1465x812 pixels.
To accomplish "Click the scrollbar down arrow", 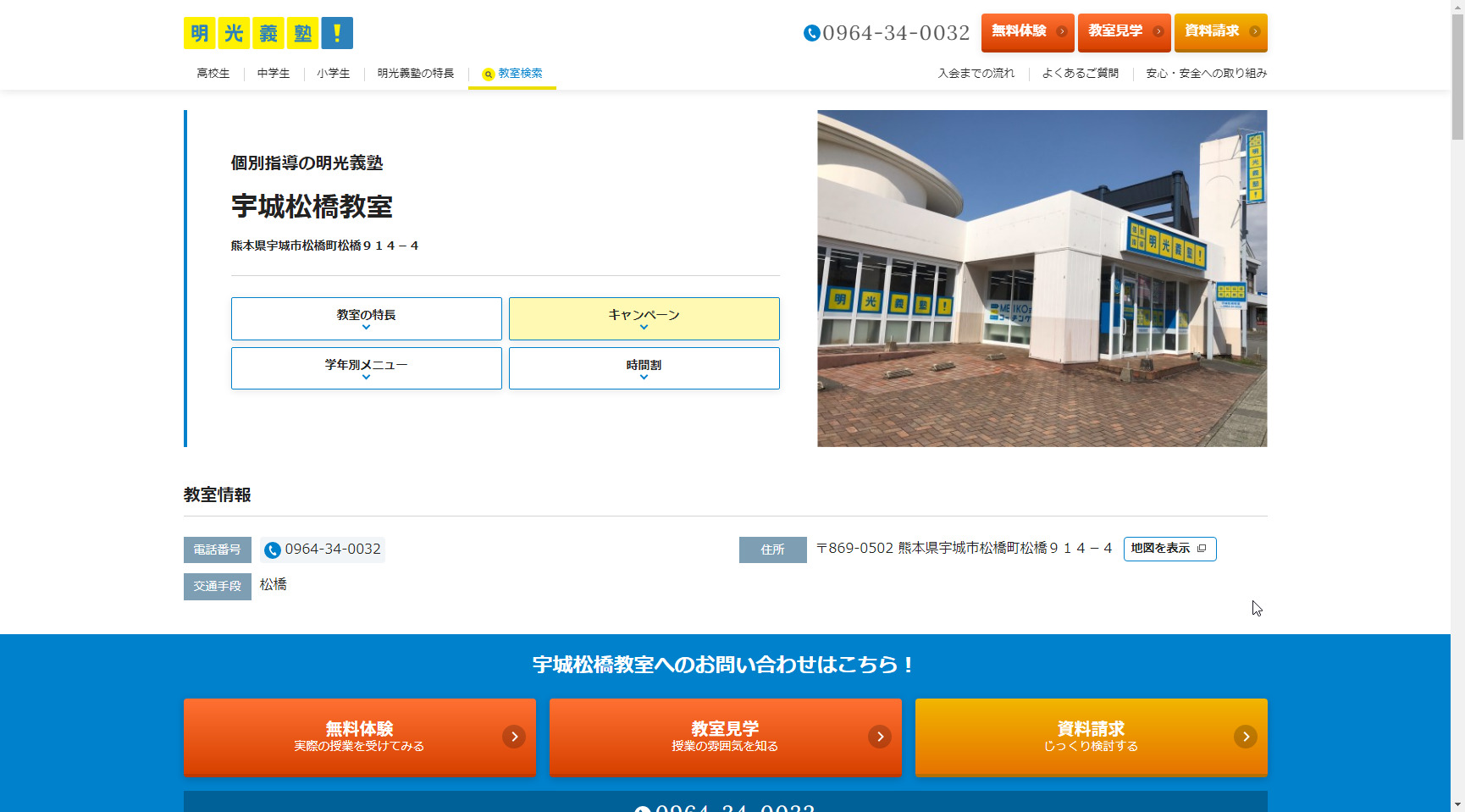I will click(1457, 805).
